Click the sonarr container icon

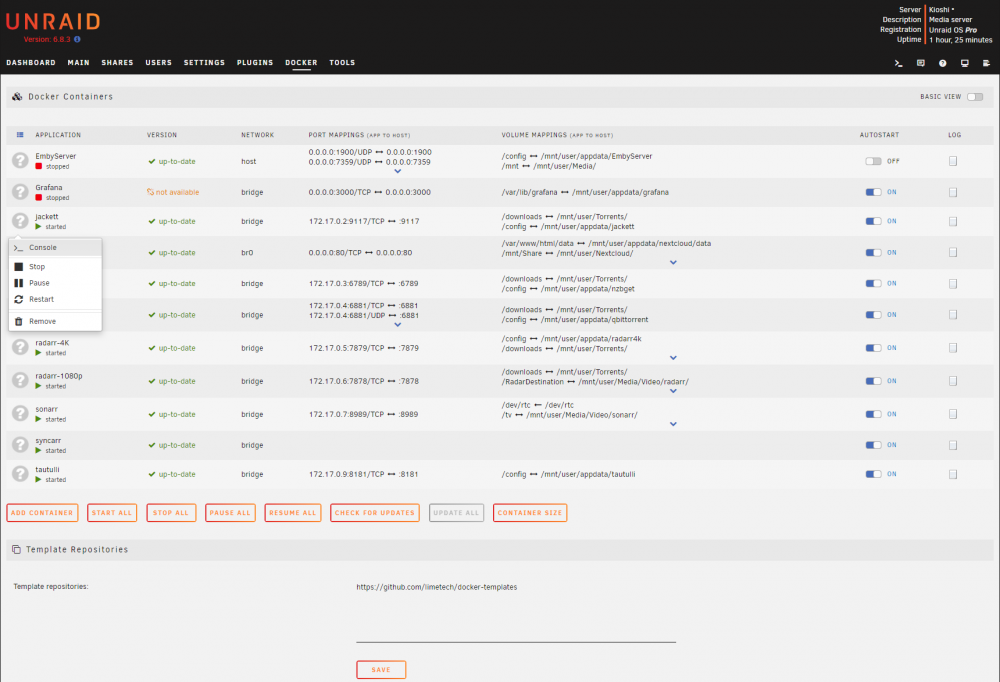20,413
